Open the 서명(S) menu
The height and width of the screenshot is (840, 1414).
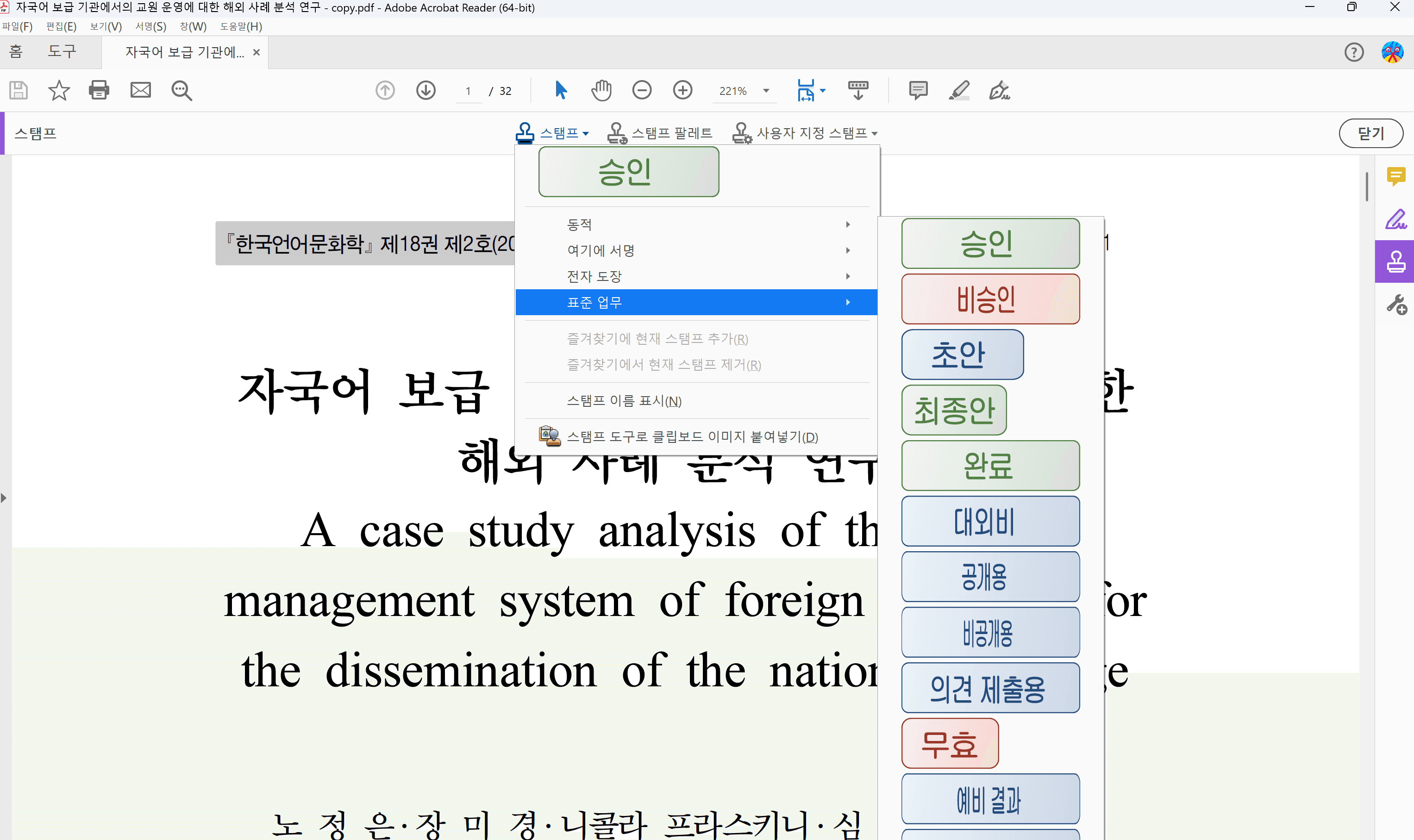click(150, 26)
